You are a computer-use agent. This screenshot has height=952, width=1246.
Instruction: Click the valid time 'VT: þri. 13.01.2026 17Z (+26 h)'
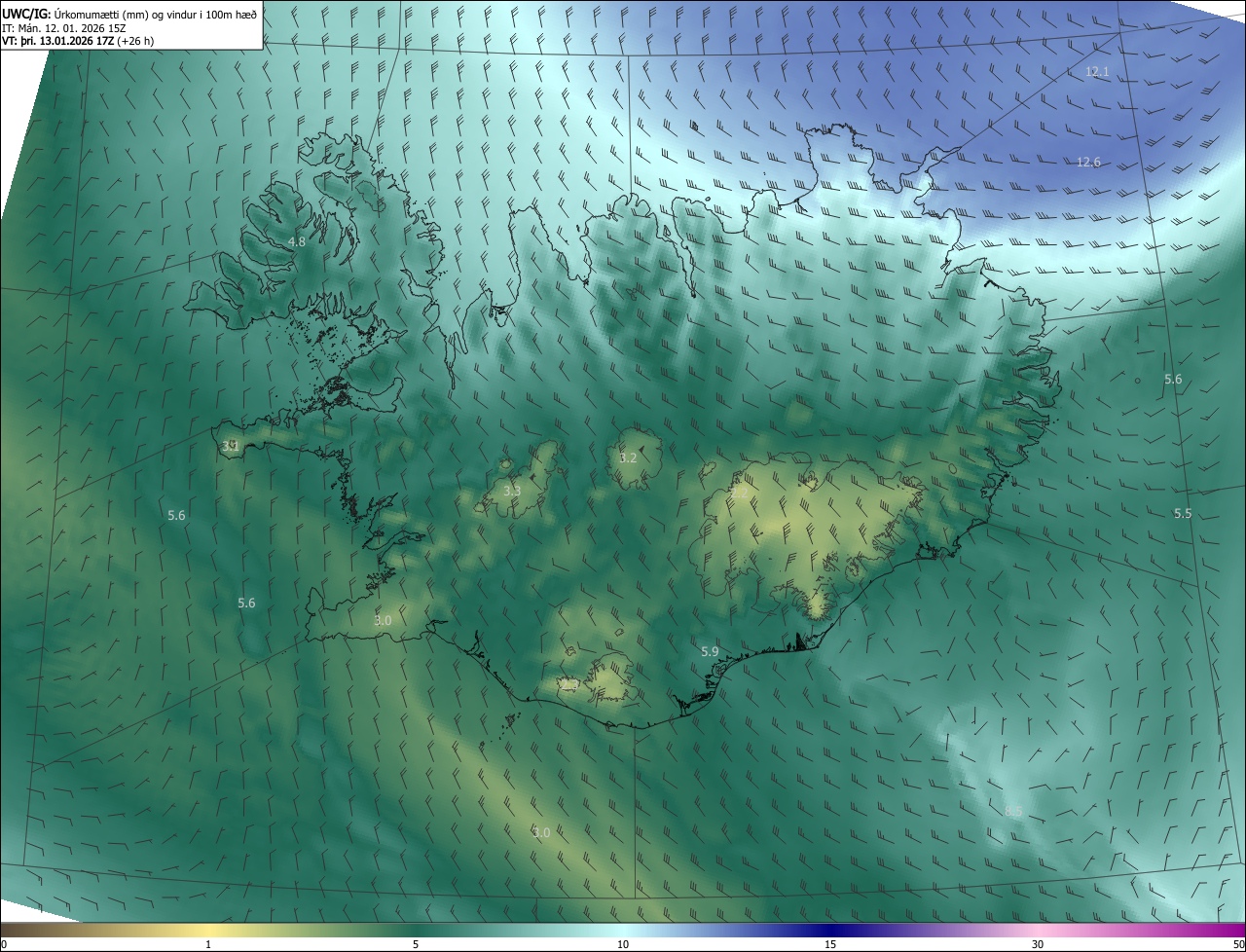pyautogui.click(x=77, y=41)
